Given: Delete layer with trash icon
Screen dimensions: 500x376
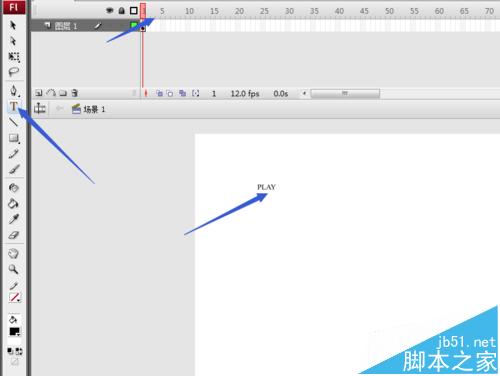Looking at the screenshot, I should pyautogui.click(x=75, y=93).
